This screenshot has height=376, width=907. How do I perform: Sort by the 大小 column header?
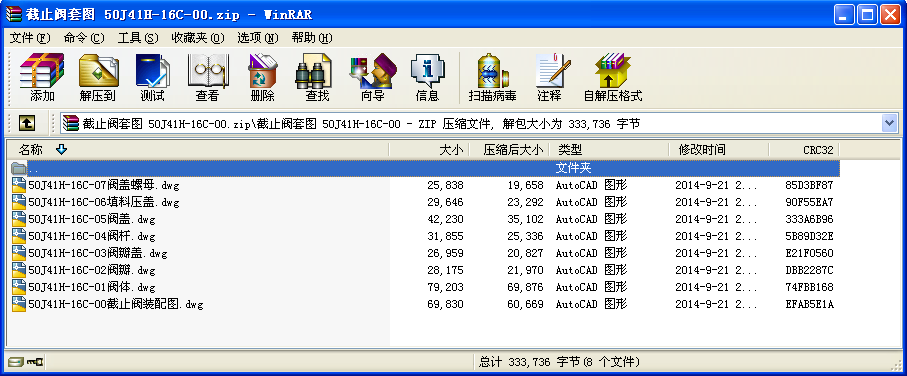click(429, 150)
